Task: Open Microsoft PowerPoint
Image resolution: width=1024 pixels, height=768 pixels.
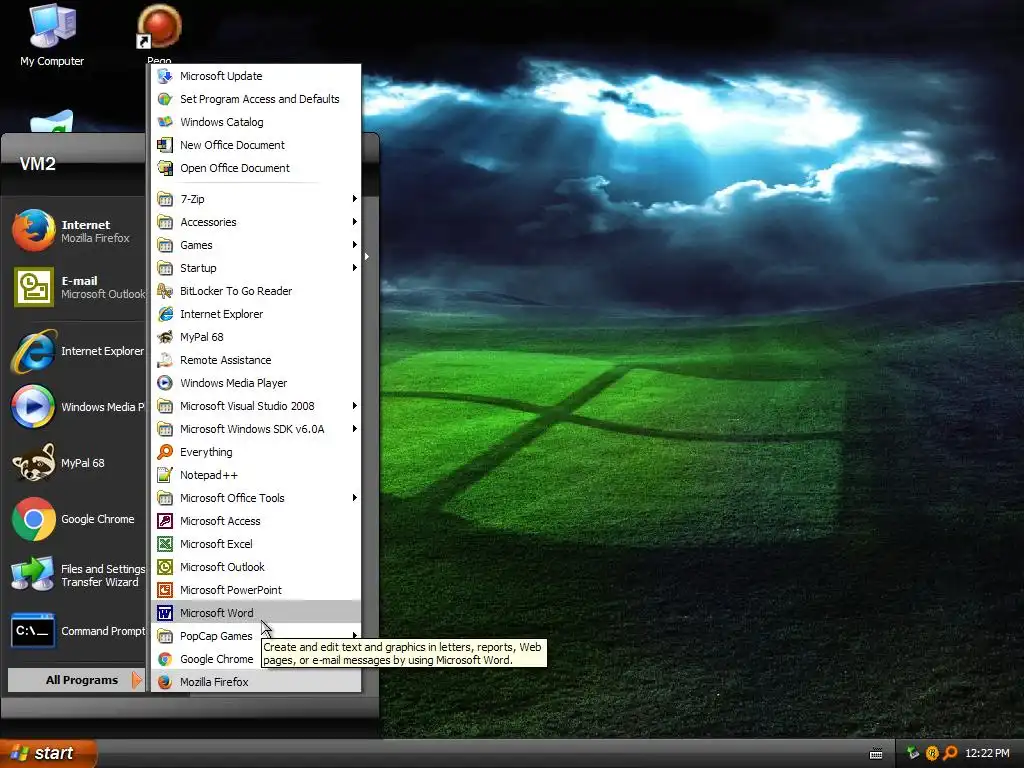Action: click(x=256, y=590)
